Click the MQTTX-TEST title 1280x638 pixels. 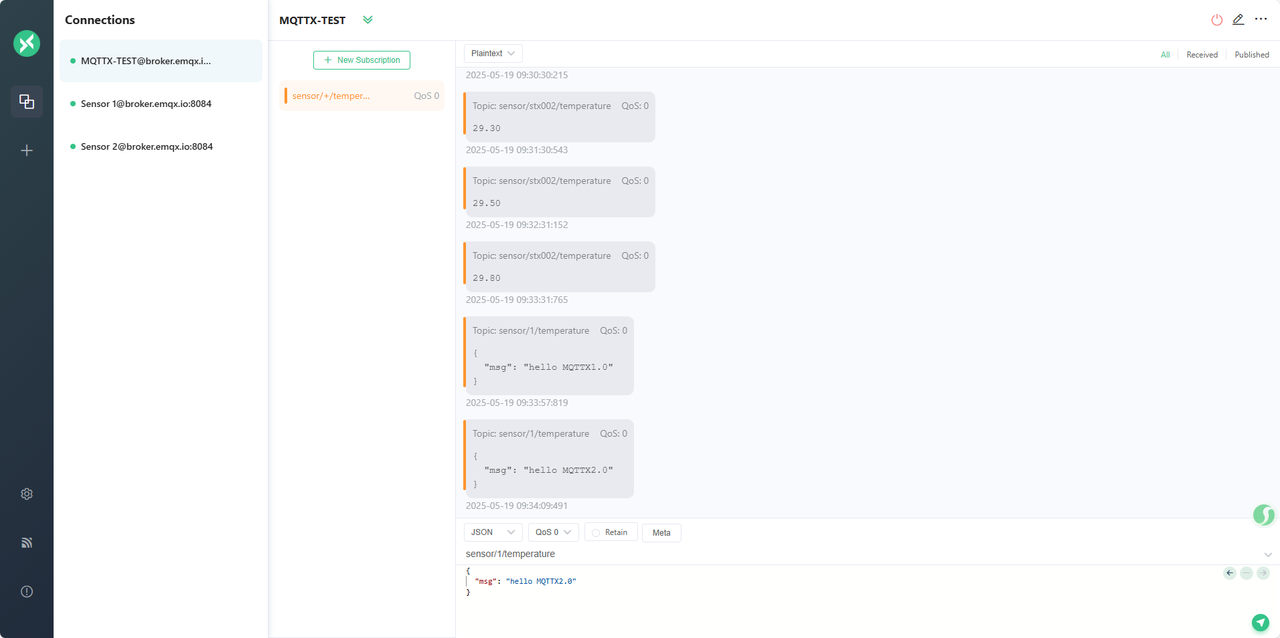(x=312, y=20)
